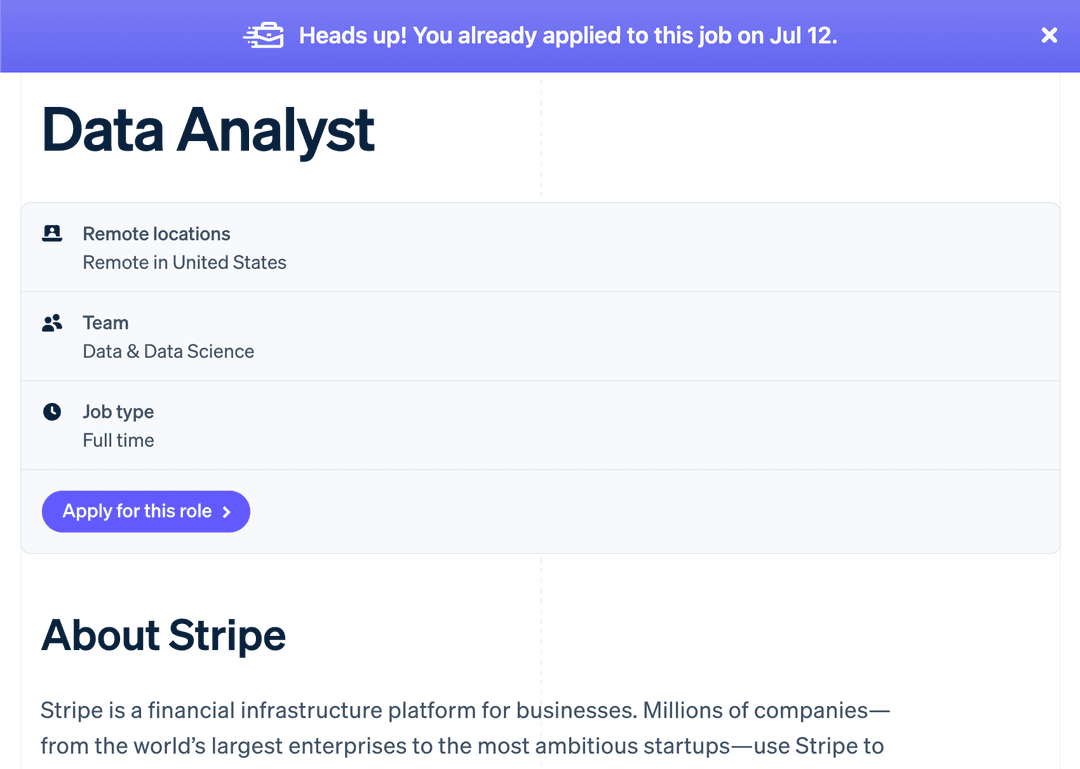This screenshot has height=769, width=1080.
Task: Click the About Stripe heading
Action: 163,635
